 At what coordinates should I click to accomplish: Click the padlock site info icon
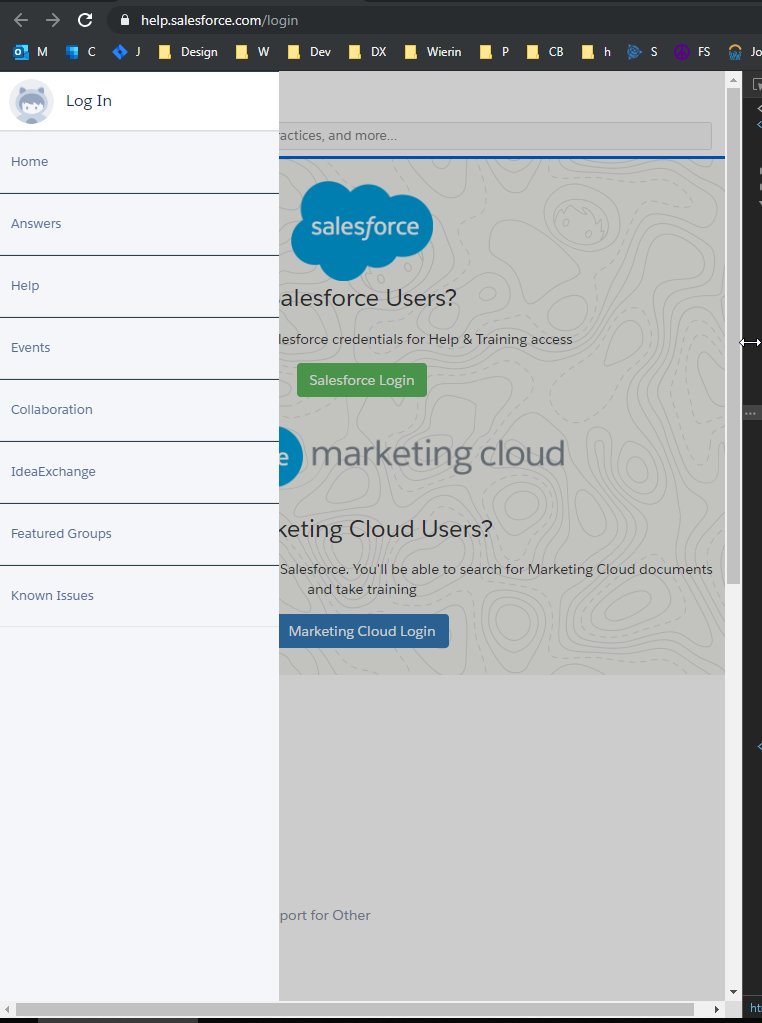click(x=125, y=20)
